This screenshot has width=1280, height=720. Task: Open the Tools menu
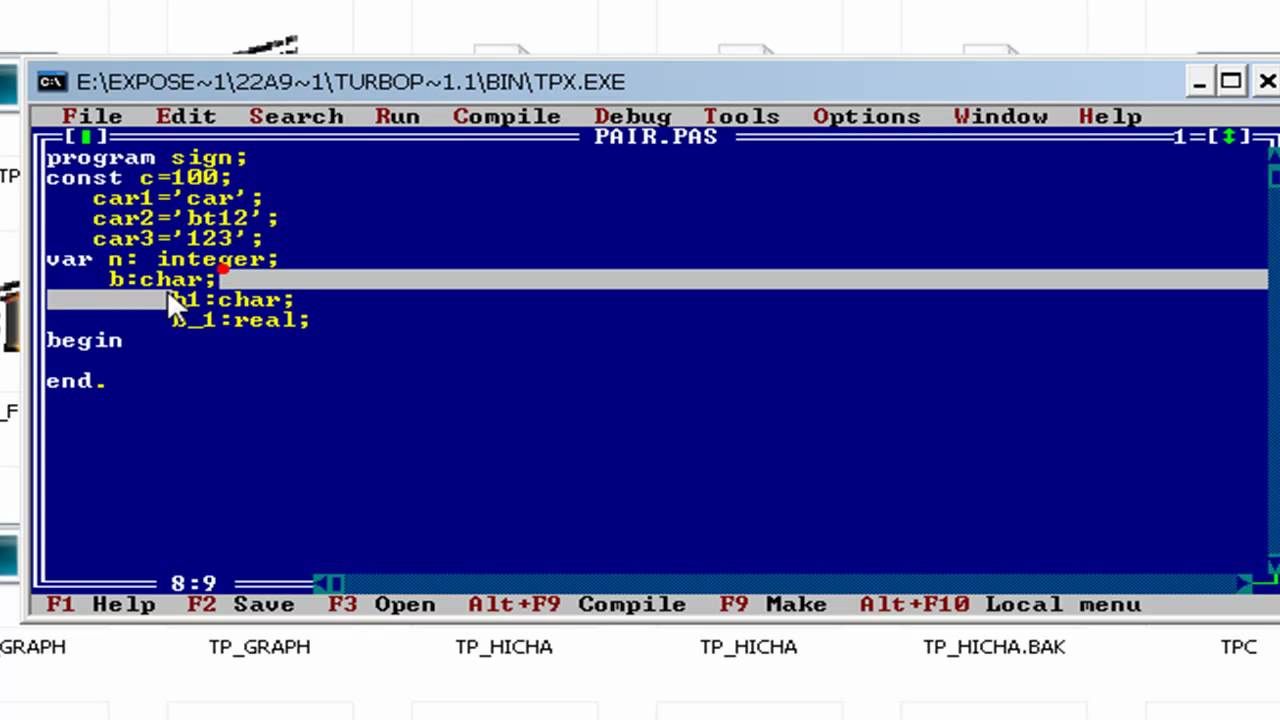[741, 116]
